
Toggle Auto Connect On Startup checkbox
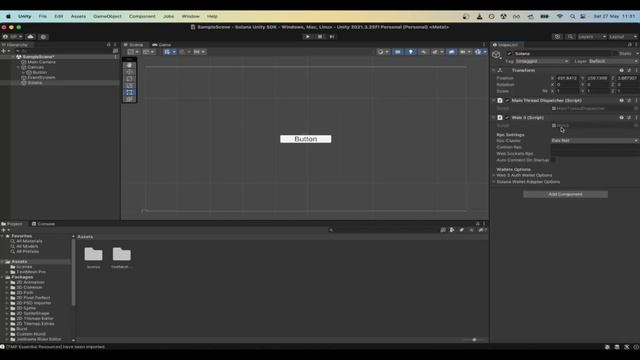coord(553,160)
